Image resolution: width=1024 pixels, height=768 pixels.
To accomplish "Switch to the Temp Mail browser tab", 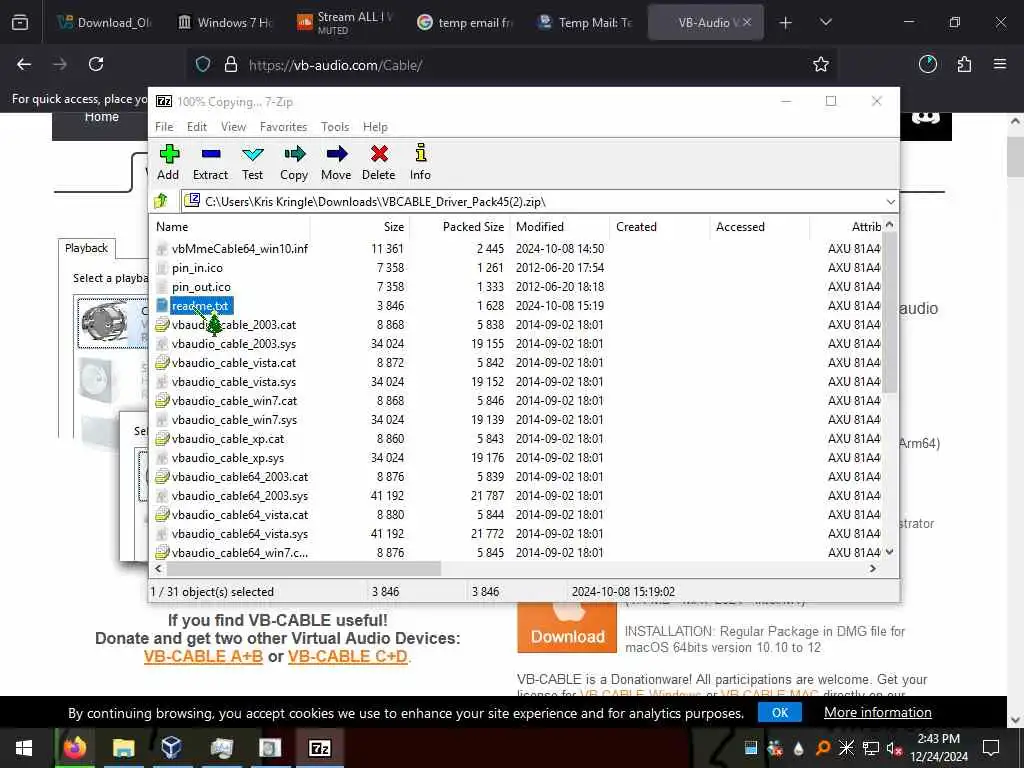I will point(584,23).
